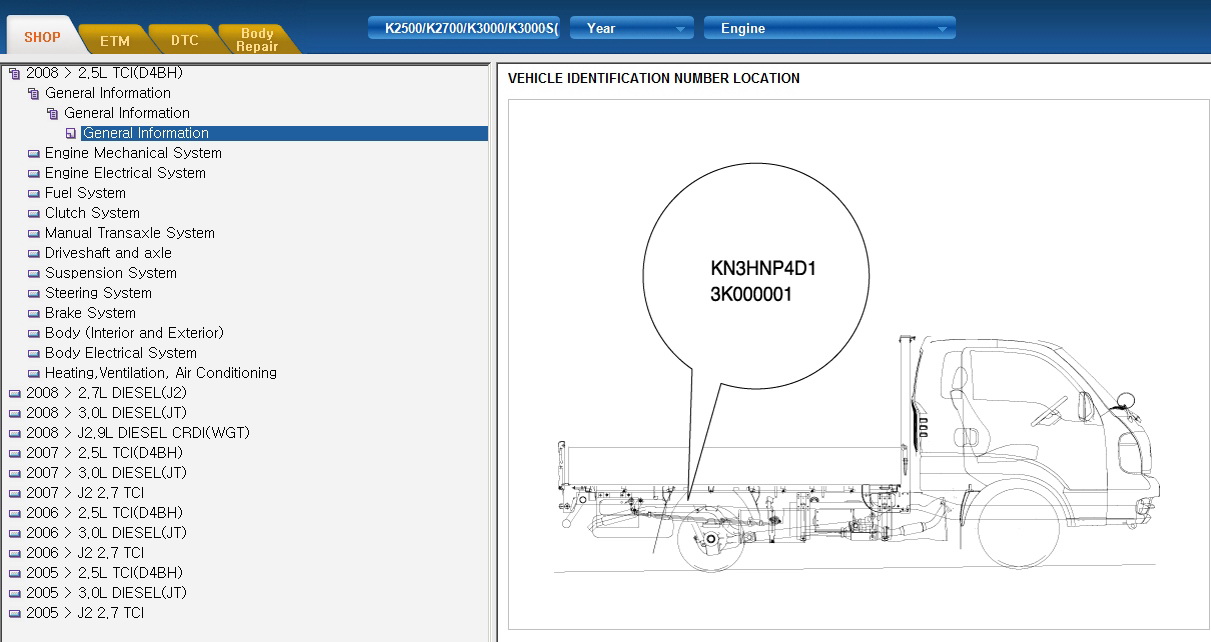The image size is (1211, 642).
Task: Open the Year dropdown
Action: [632, 28]
